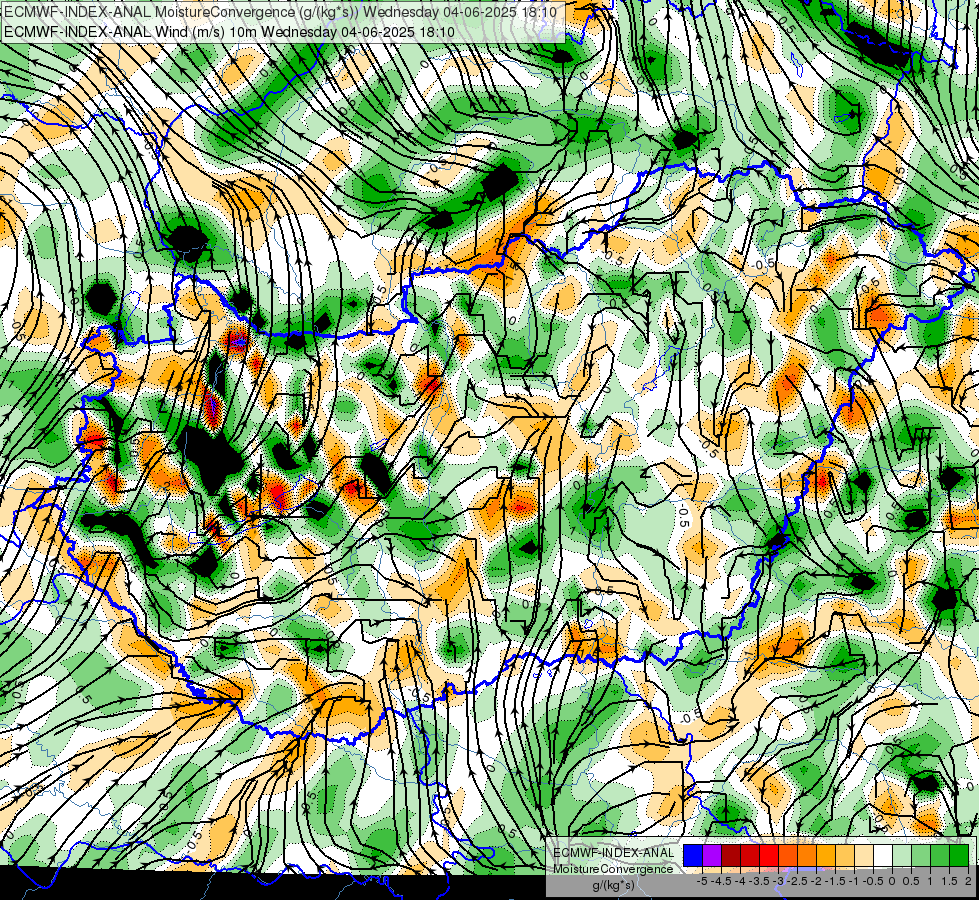The height and width of the screenshot is (900, 979).
Task: Click the legend's ECMWF-INDEX-ANAL label
Action: tap(614, 853)
